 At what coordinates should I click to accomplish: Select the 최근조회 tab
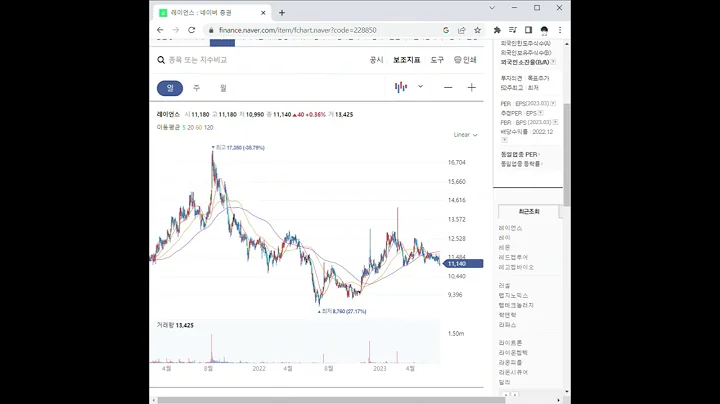click(529, 212)
